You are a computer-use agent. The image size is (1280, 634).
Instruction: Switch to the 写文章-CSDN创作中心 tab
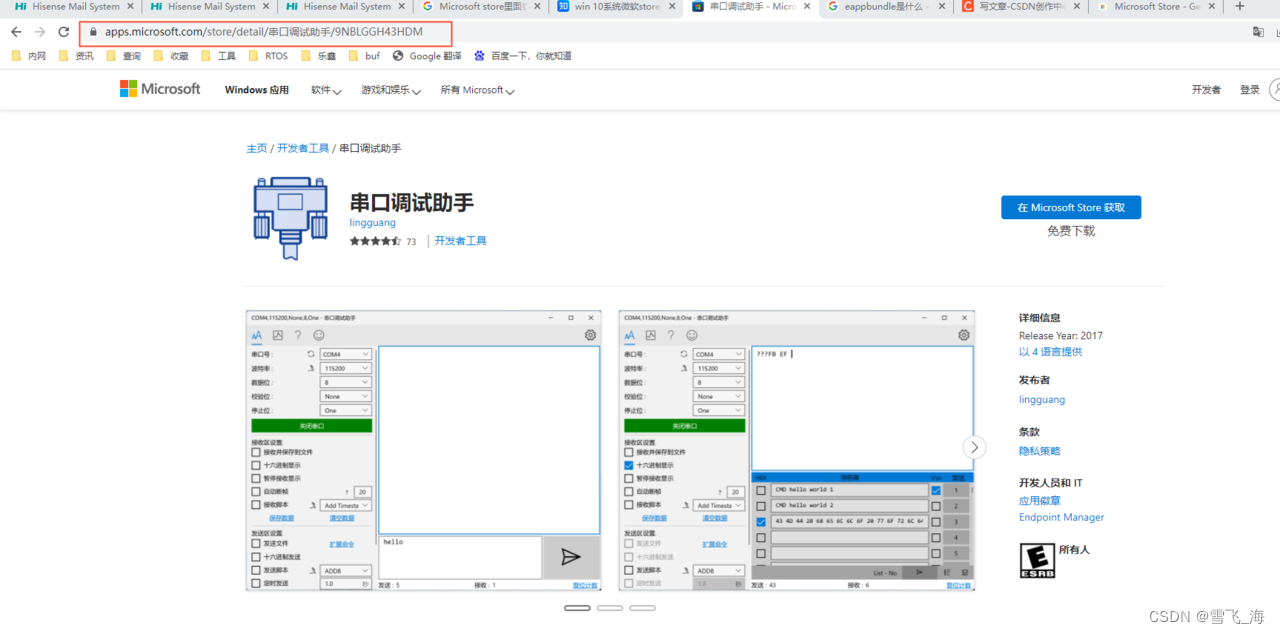click(1022, 6)
